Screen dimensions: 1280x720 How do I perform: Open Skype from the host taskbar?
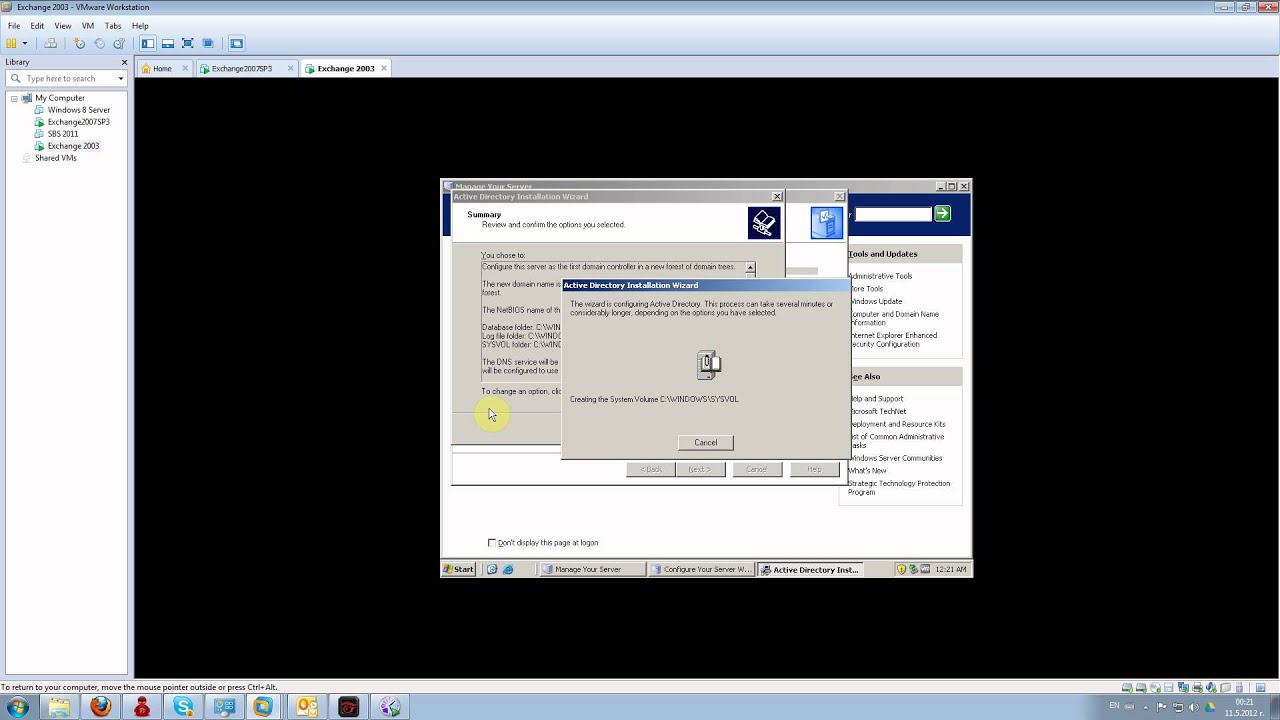coord(183,707)
